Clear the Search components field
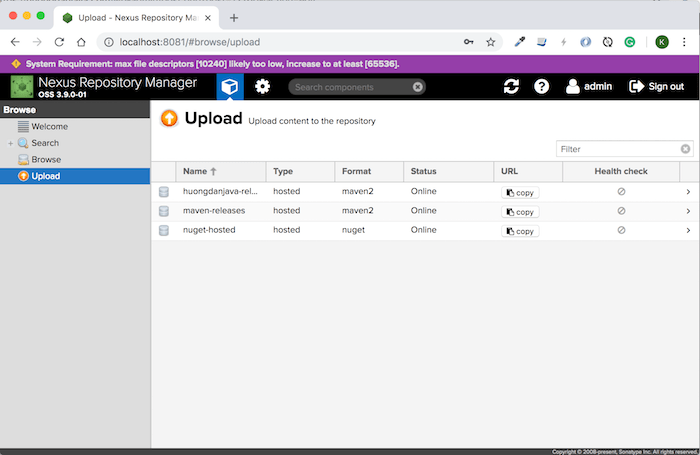 (417, 87)
